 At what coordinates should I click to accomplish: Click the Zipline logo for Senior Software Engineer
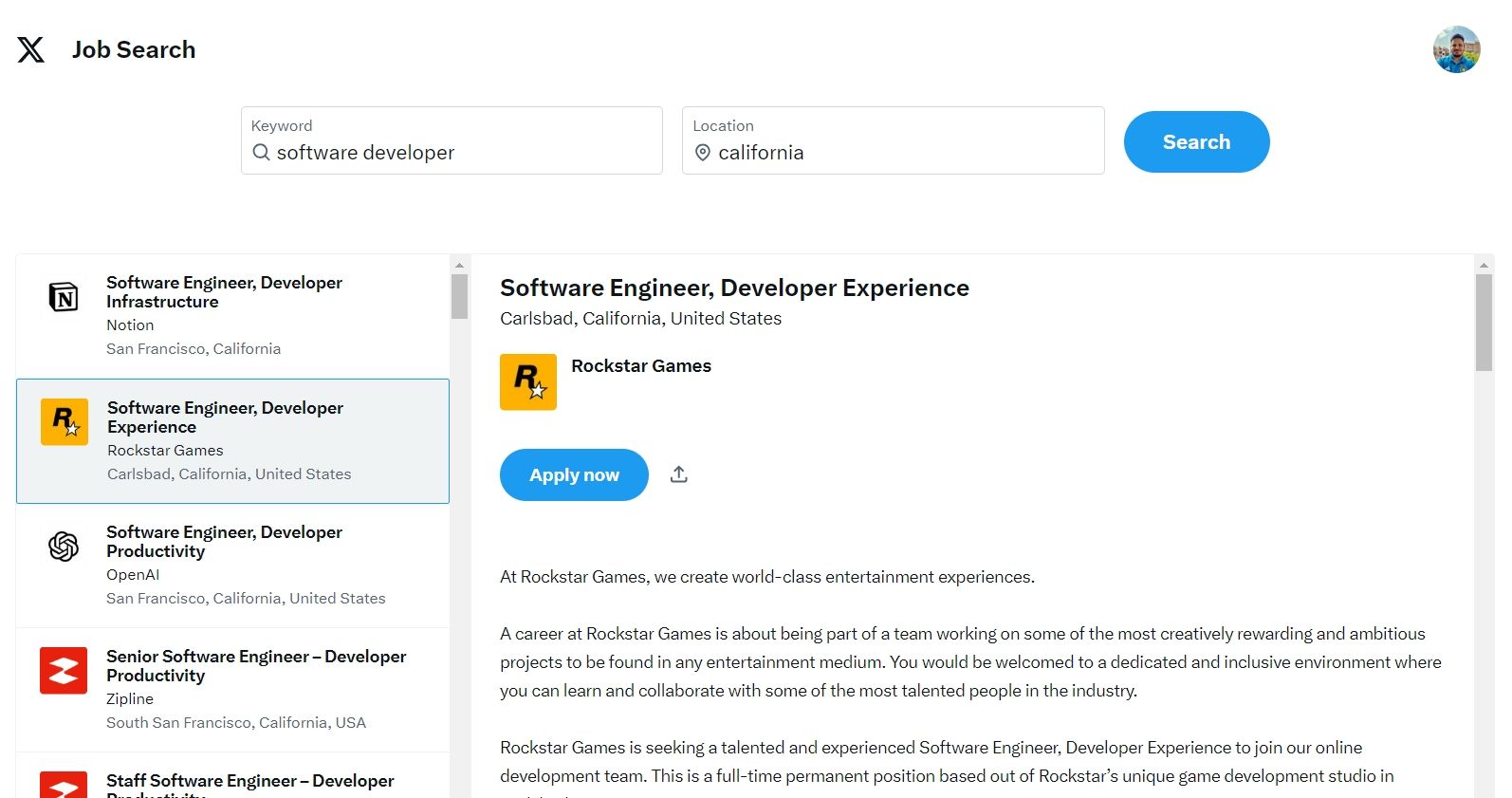[64, 671]
